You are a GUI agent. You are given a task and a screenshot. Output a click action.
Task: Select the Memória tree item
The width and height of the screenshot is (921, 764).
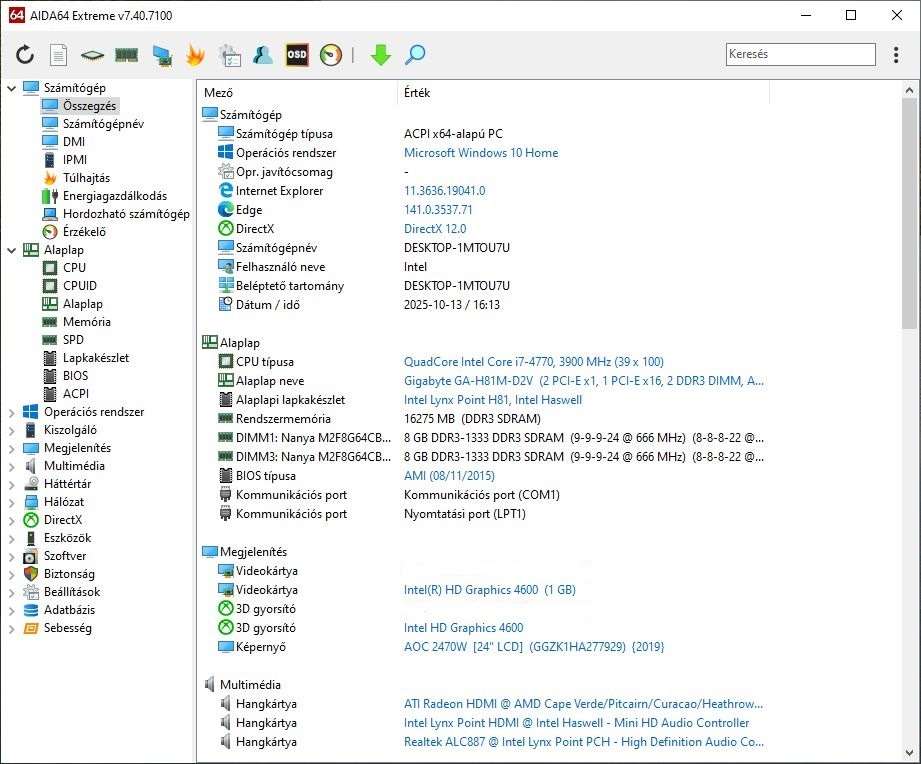tap(86, 322)
